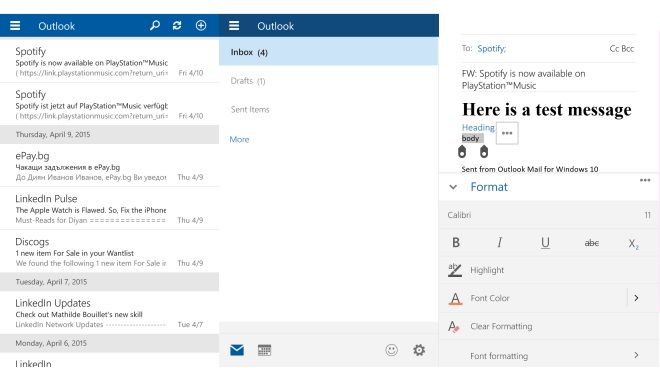Image resolution: width=660 pixels, height=368 pixels.
Task: Click 'Here is a test message' heading
Action: (546, 109)
